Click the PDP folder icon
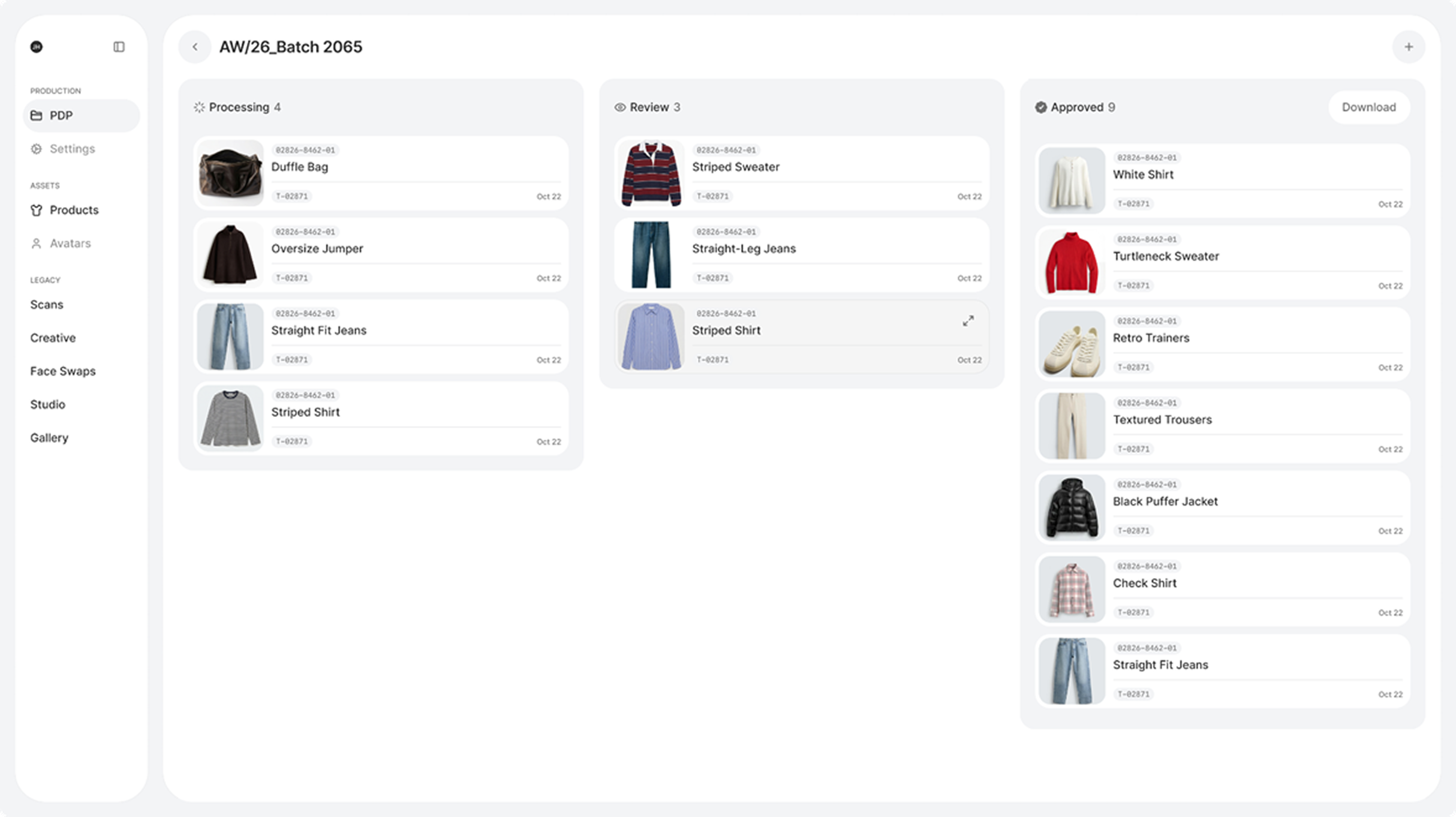This screenshot has width=1456, height=817. tap(37, 116)
